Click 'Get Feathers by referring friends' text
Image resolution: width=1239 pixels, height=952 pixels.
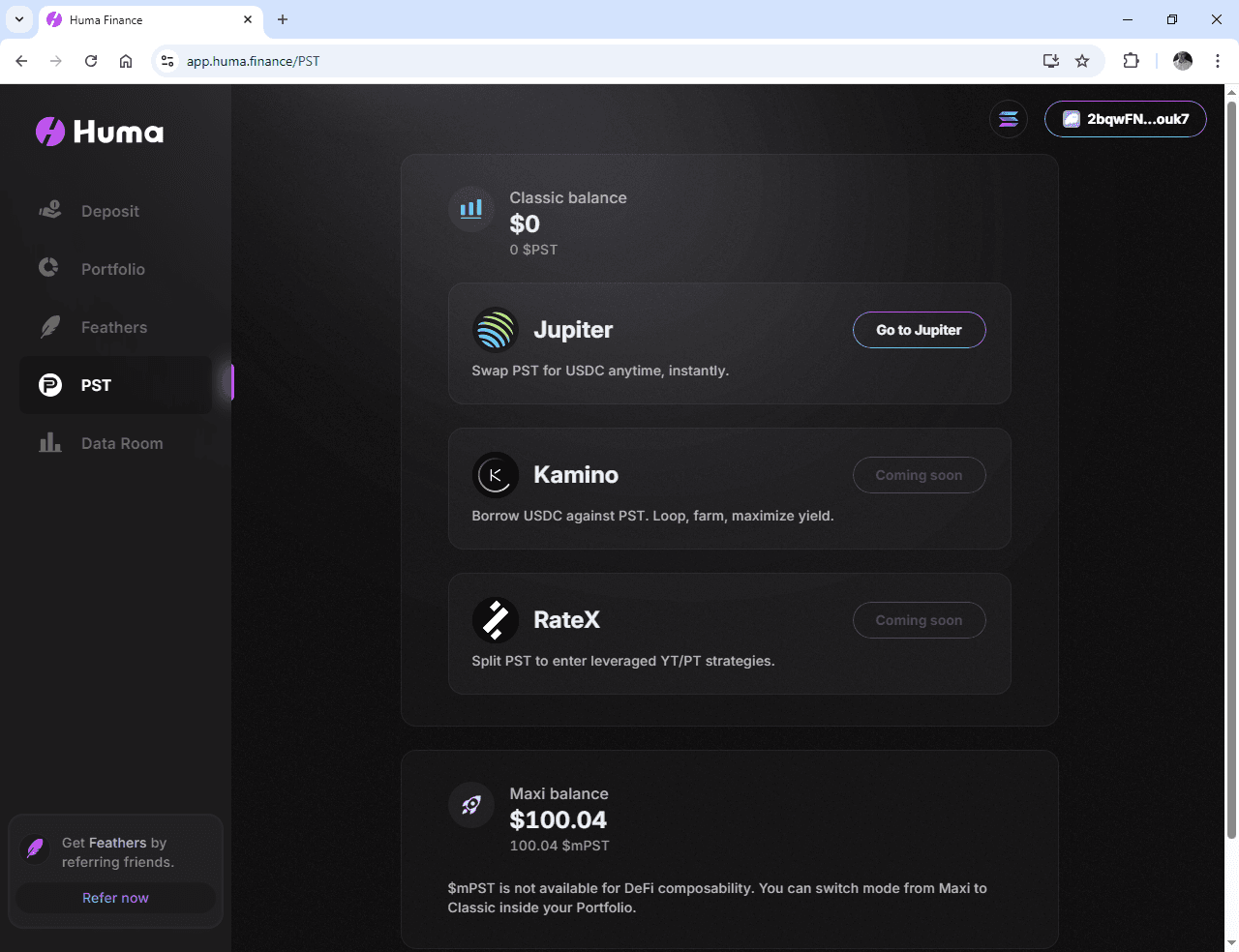click(118, 852)
